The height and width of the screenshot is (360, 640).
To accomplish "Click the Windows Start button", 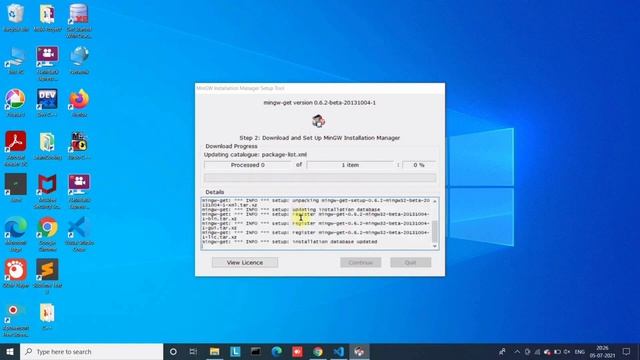I will 10,351.
